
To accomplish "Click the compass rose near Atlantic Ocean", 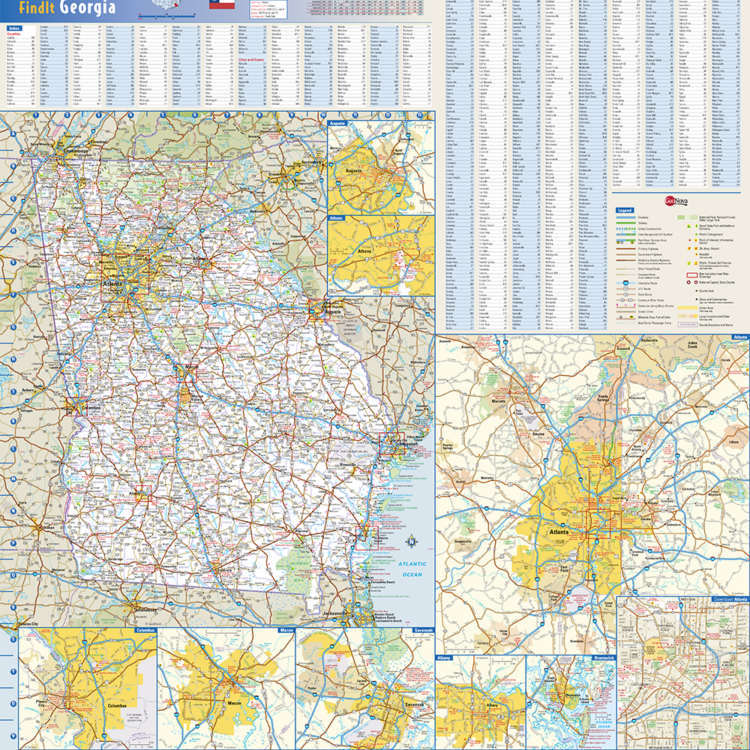I will 409,543.
